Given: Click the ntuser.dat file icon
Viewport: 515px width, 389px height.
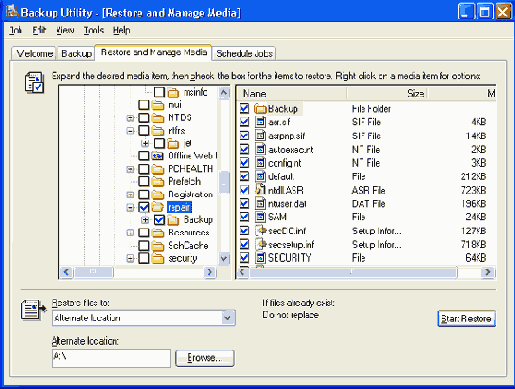Looking at the screenshot, I should point(260,203).
